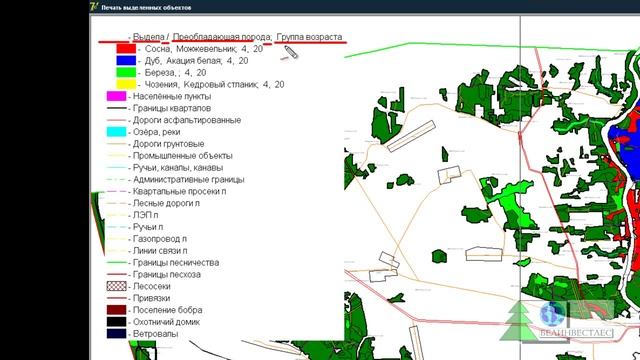Click the hatched Лесосеки legend swatch
The height and width of the screenshot is (360, 640).
(116, 286)
